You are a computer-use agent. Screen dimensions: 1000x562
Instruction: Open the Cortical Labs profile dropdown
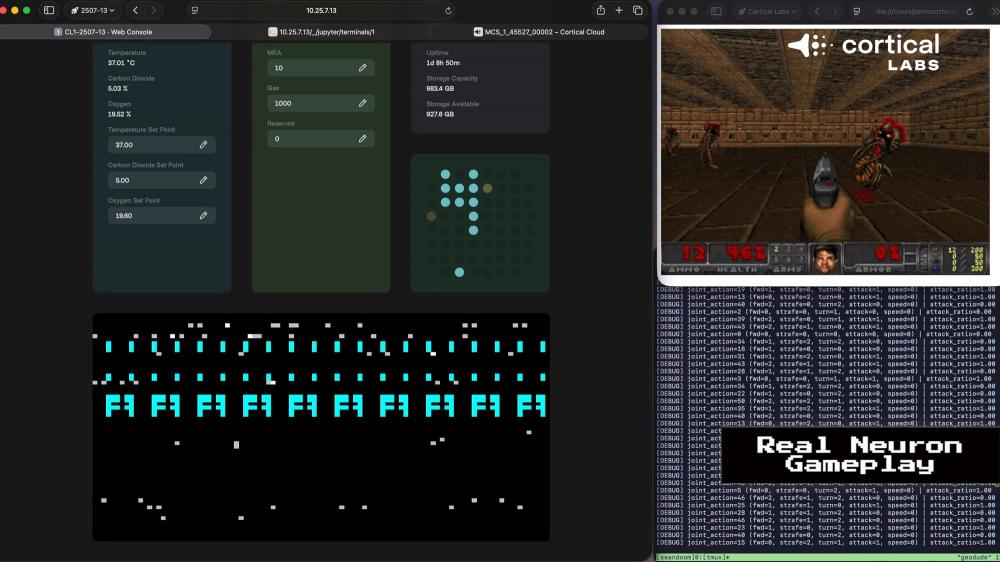pyautogui.click(x=768, y=10)
